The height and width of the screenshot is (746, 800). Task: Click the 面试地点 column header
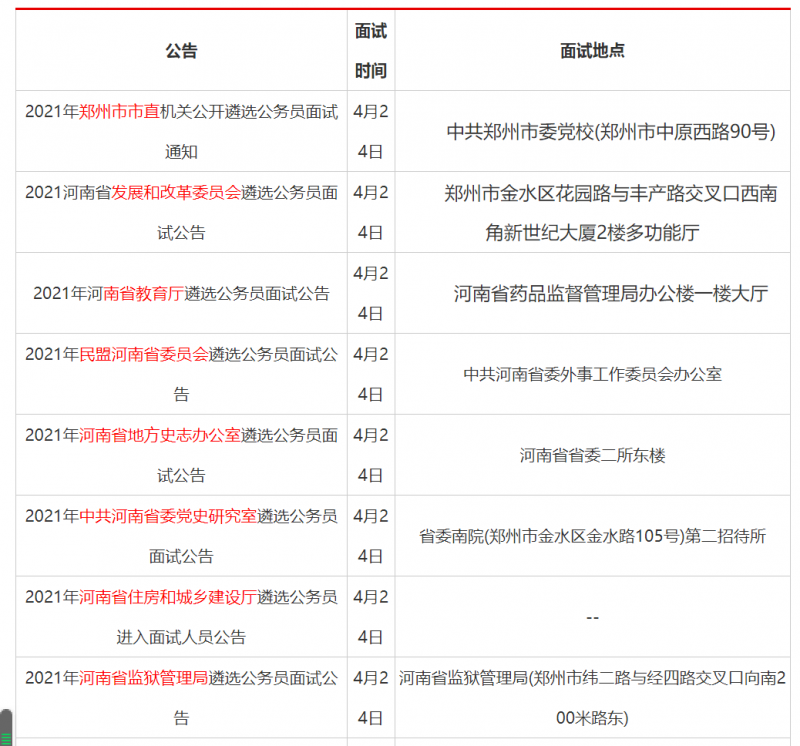click(592, 51)
